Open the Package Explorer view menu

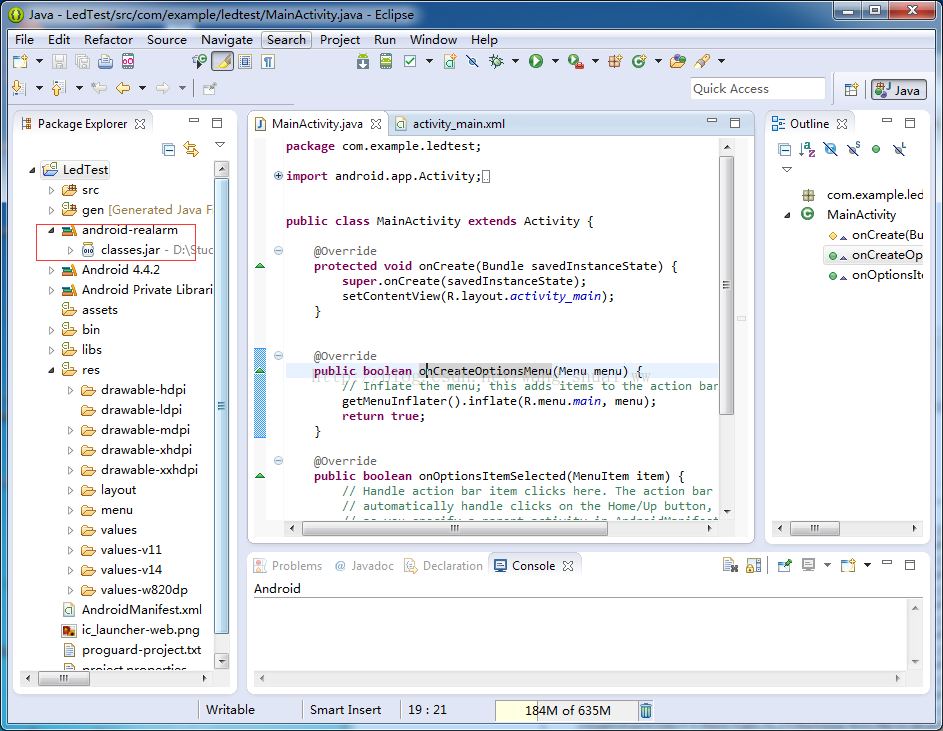point(220,145)
